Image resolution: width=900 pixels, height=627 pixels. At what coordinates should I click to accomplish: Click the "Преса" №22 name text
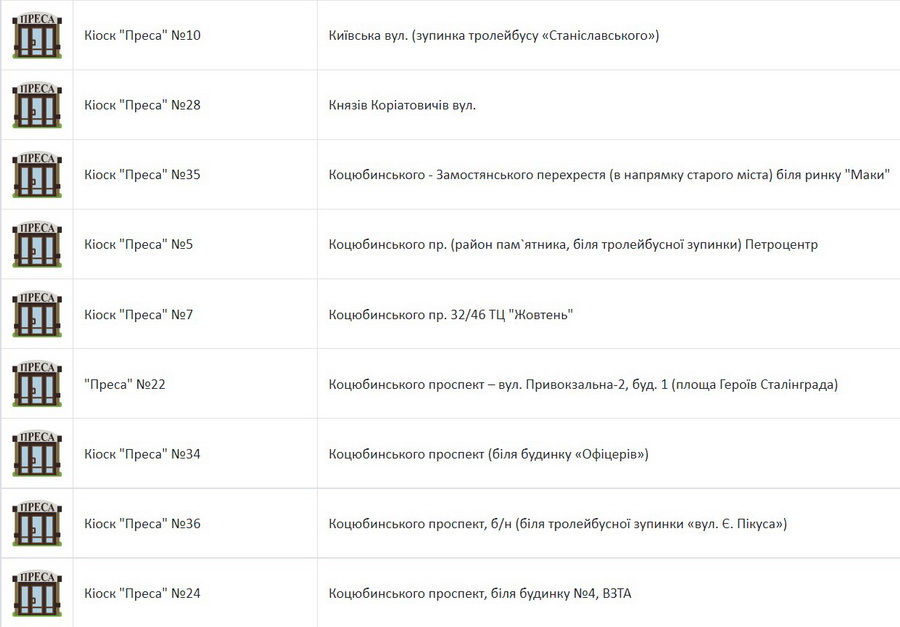pyautogui.click(x=124, y=384)
